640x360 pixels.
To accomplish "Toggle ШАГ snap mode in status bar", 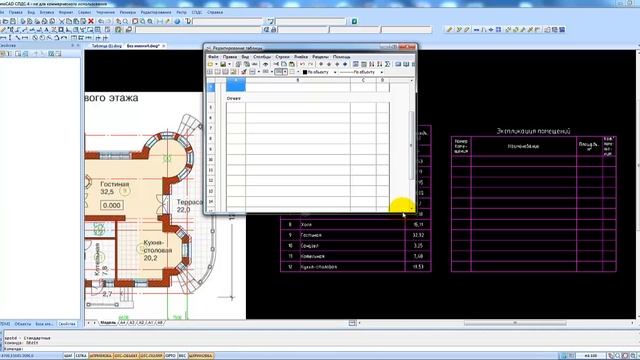I will (x=68, y=356).
